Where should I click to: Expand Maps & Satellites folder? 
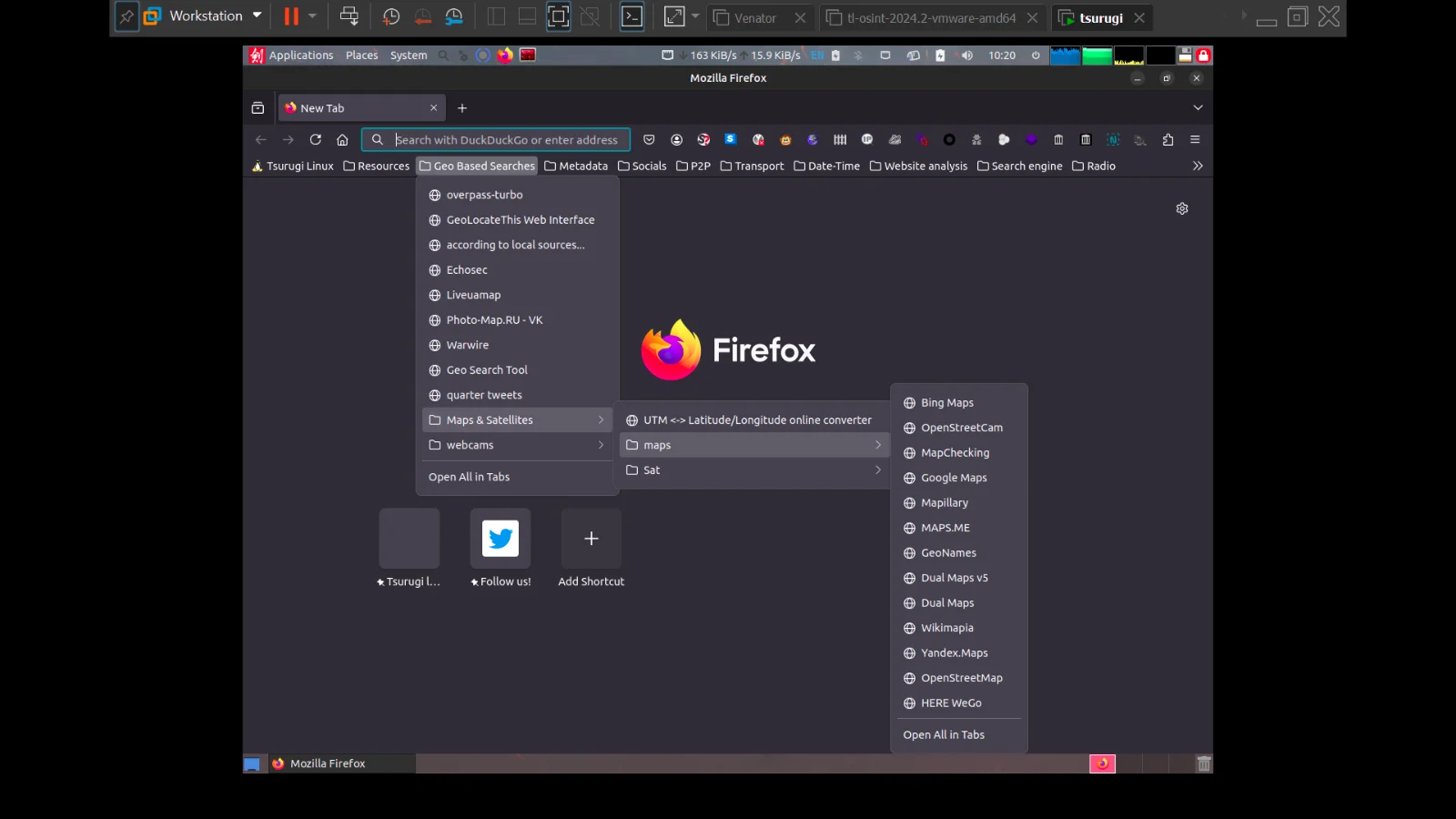coord(518,420)
